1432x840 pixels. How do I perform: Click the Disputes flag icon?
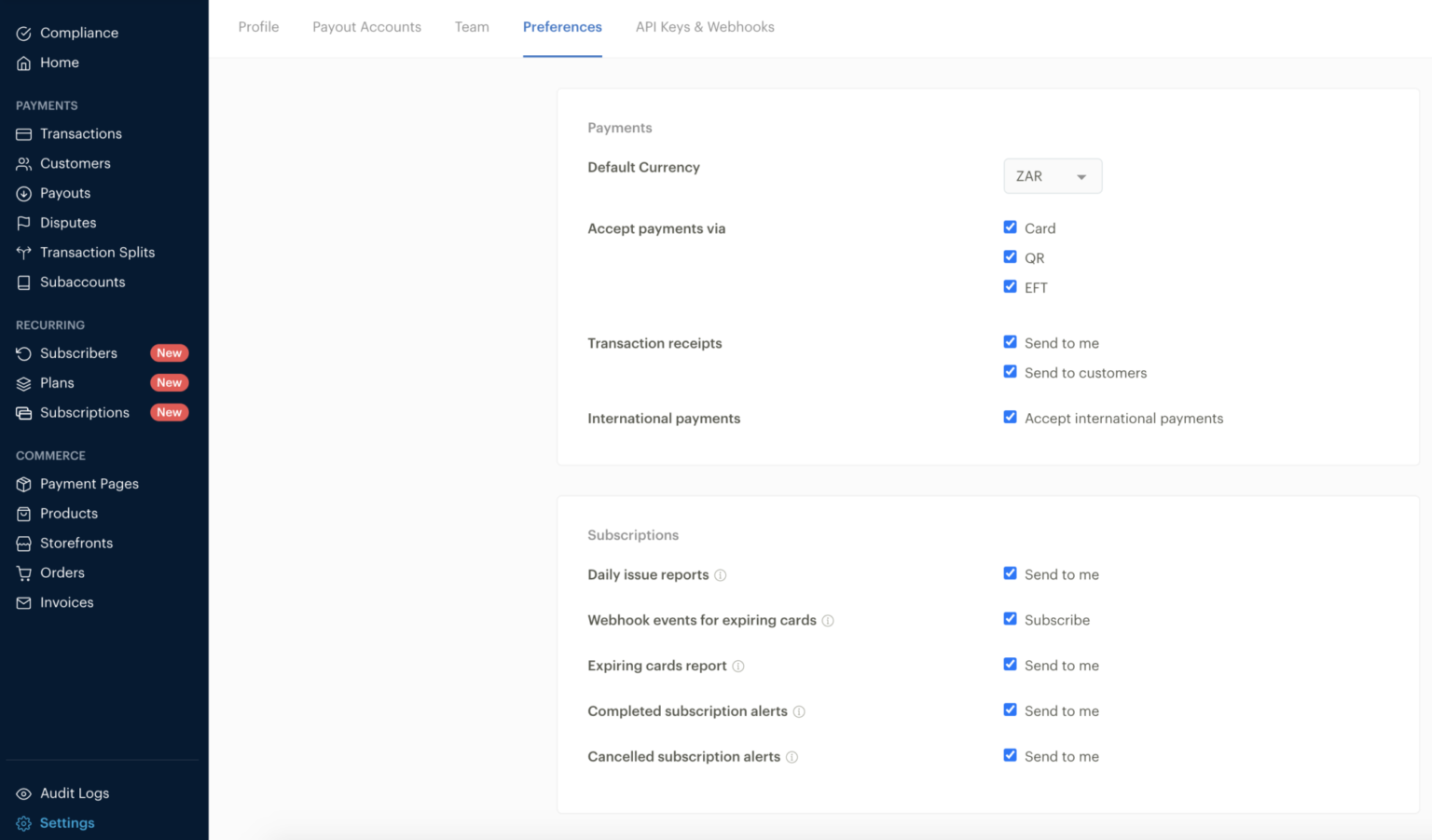[24, 224]
